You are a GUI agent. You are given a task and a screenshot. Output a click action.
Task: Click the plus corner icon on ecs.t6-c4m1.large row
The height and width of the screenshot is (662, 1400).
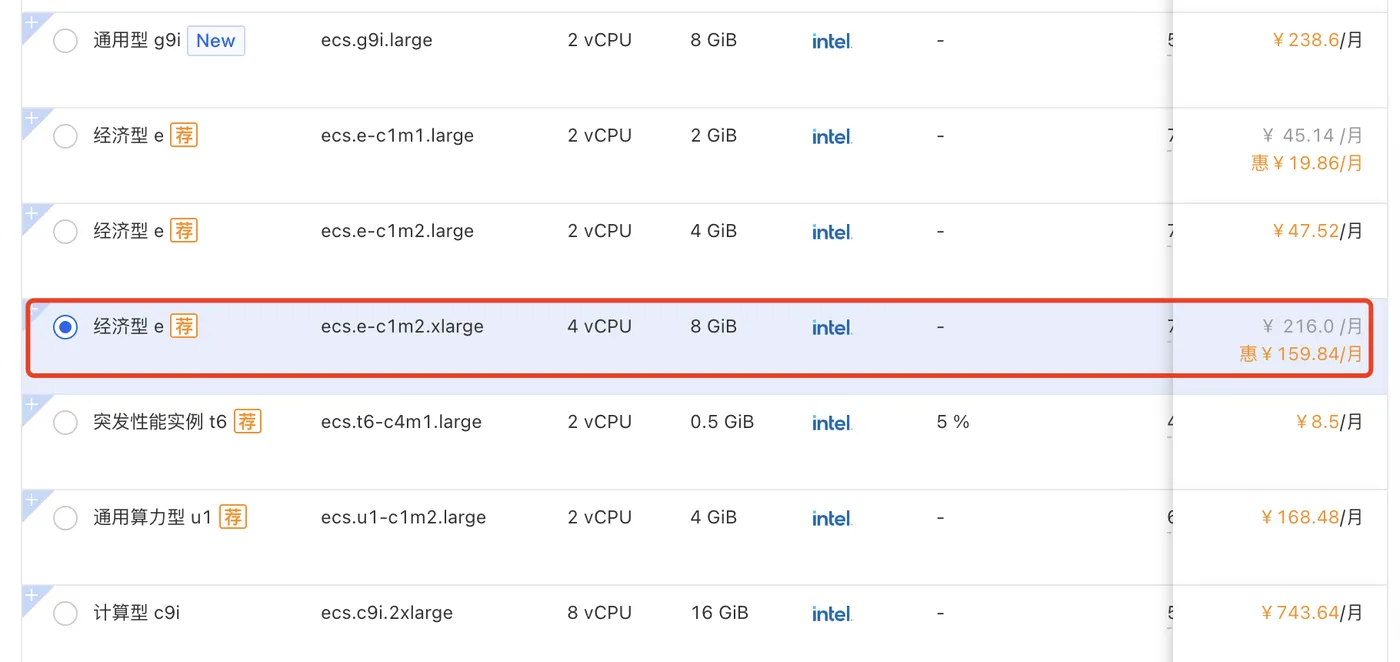click(32, 405)
